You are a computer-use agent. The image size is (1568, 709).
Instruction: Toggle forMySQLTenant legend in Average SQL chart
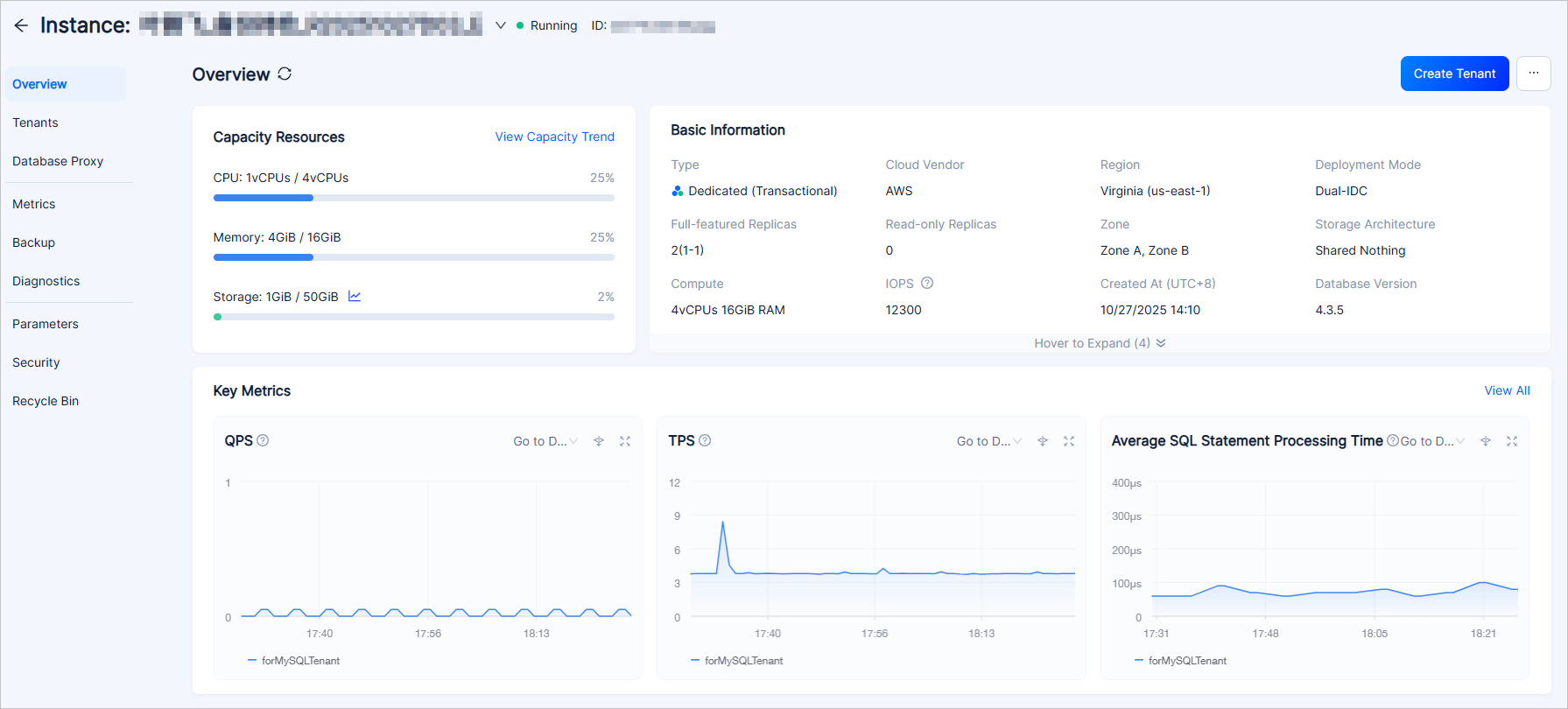pos(1180,661)
